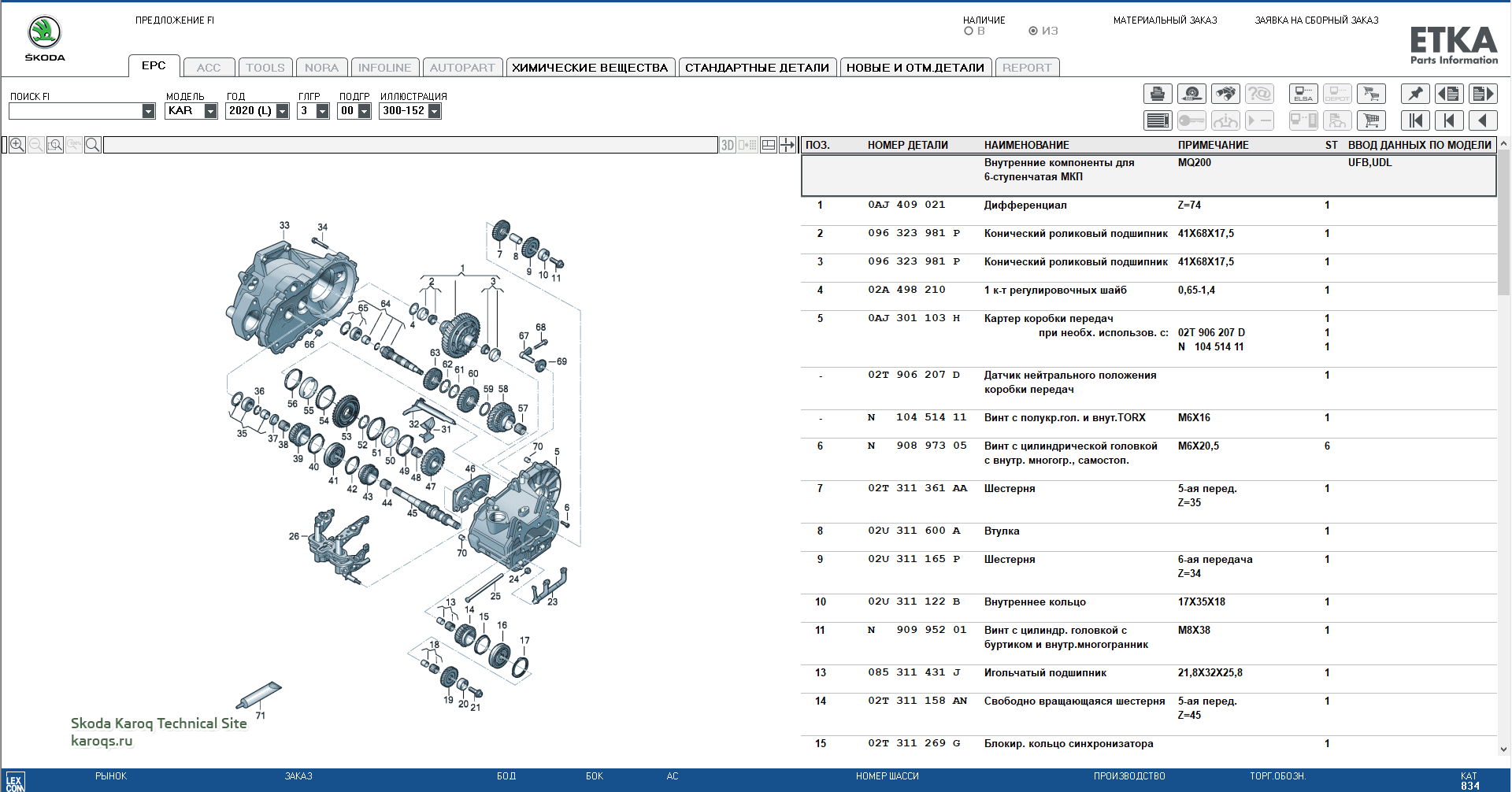This screenshot has height=792, width=1512.
Task: Open the СТАНДАРТНЫЕ ДЕТАЛИ tab
Action: click(x=757, y=68)
